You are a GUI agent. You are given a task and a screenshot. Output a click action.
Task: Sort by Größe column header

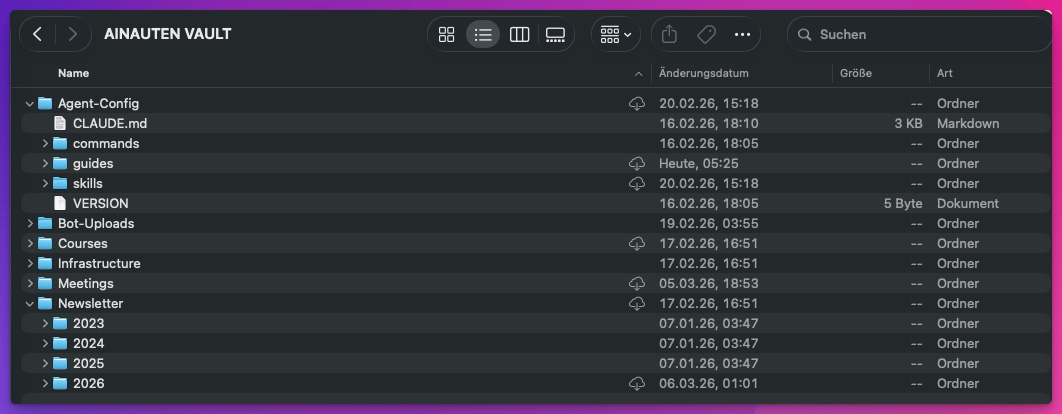point(856,73)
